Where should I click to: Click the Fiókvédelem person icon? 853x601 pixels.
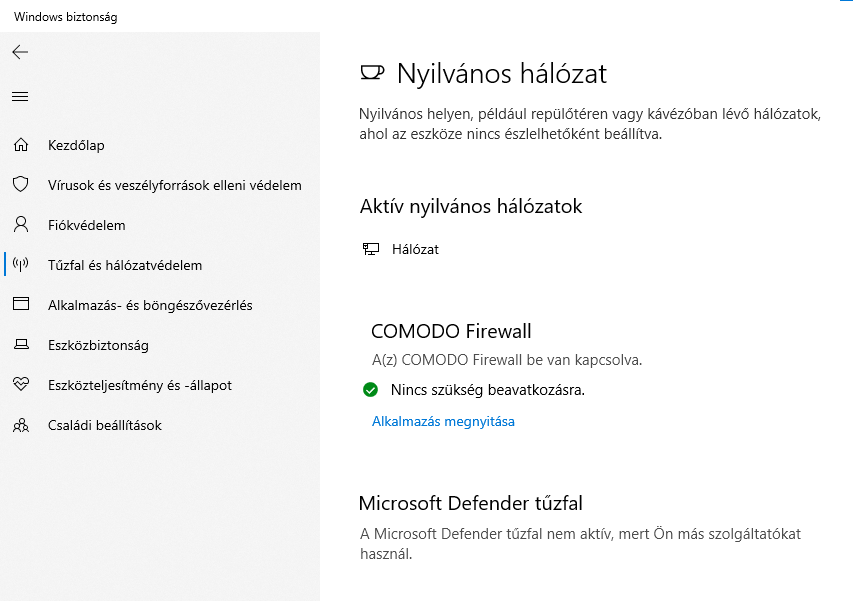click(x=21, y=225)
